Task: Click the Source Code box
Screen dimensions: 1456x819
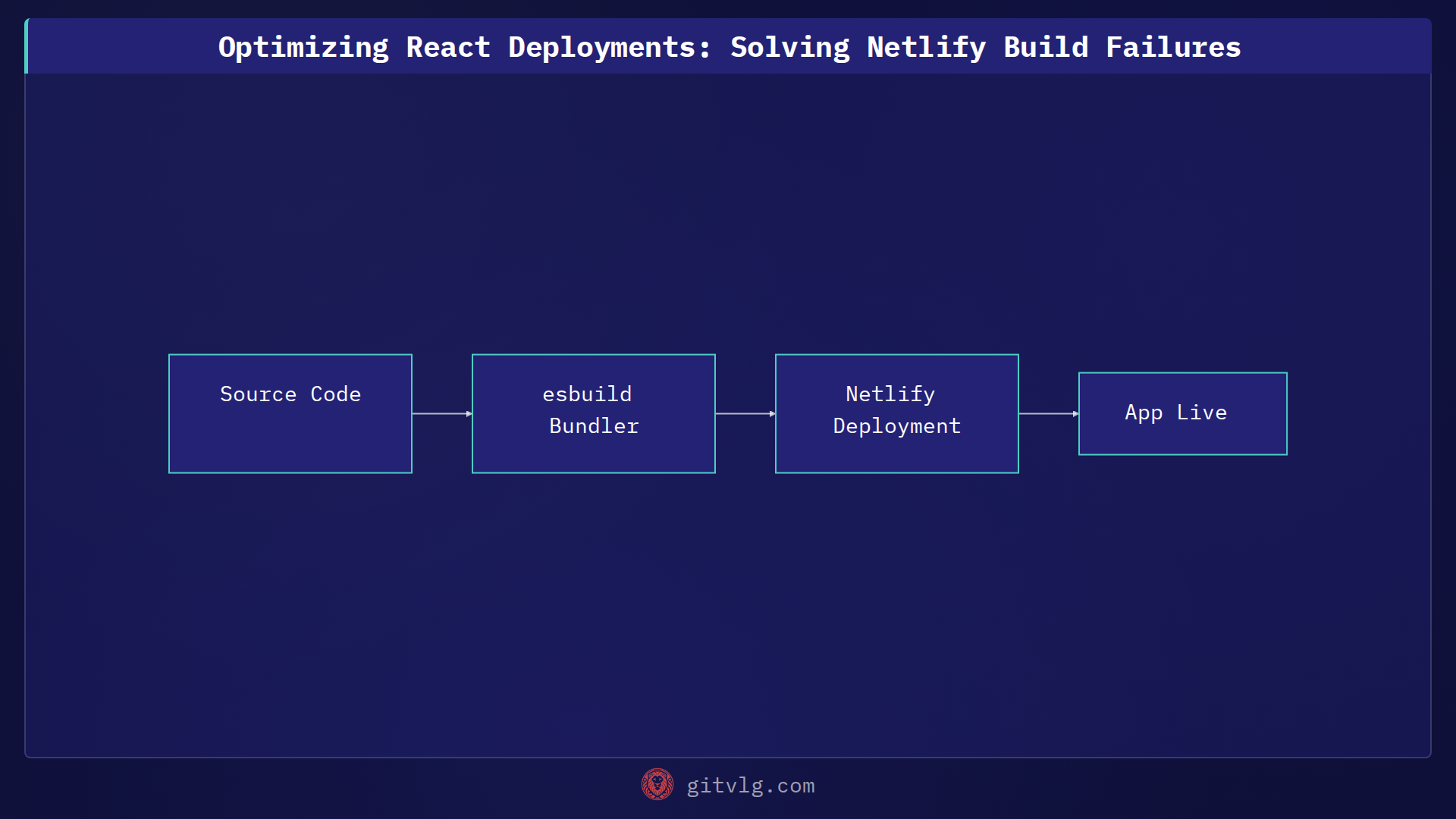Action: [x=290, y=413]
